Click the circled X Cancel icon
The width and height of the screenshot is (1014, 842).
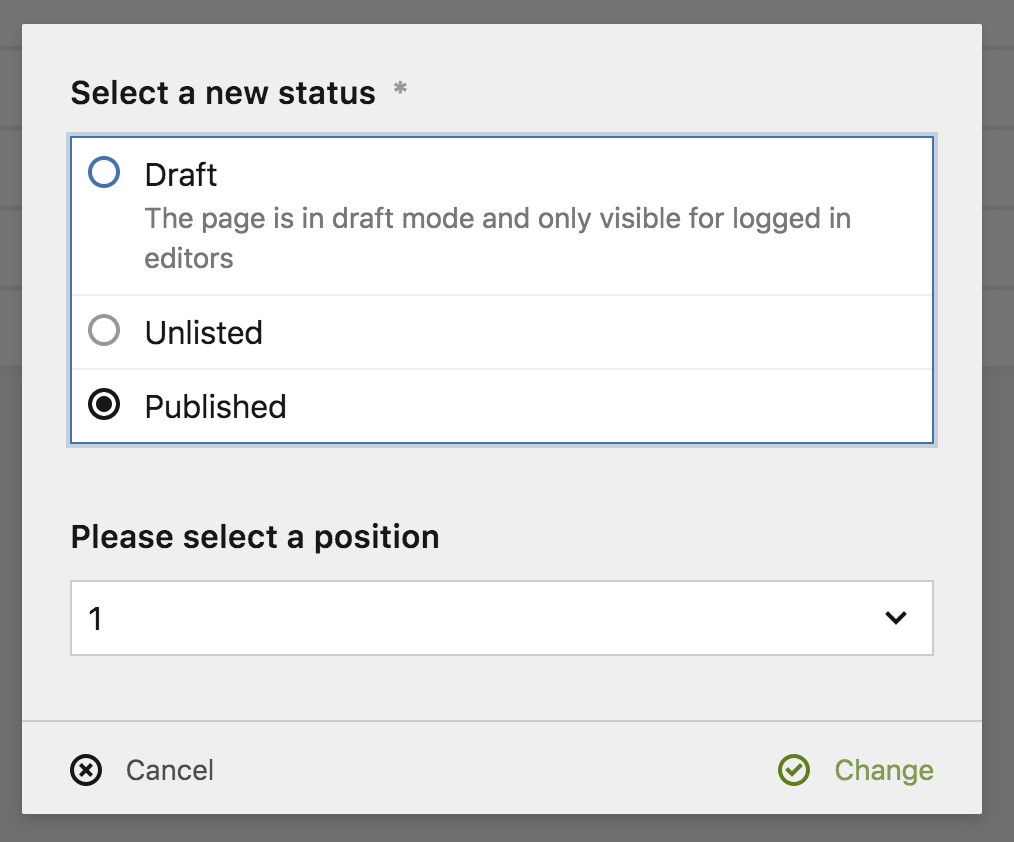(x=87, y=770)
